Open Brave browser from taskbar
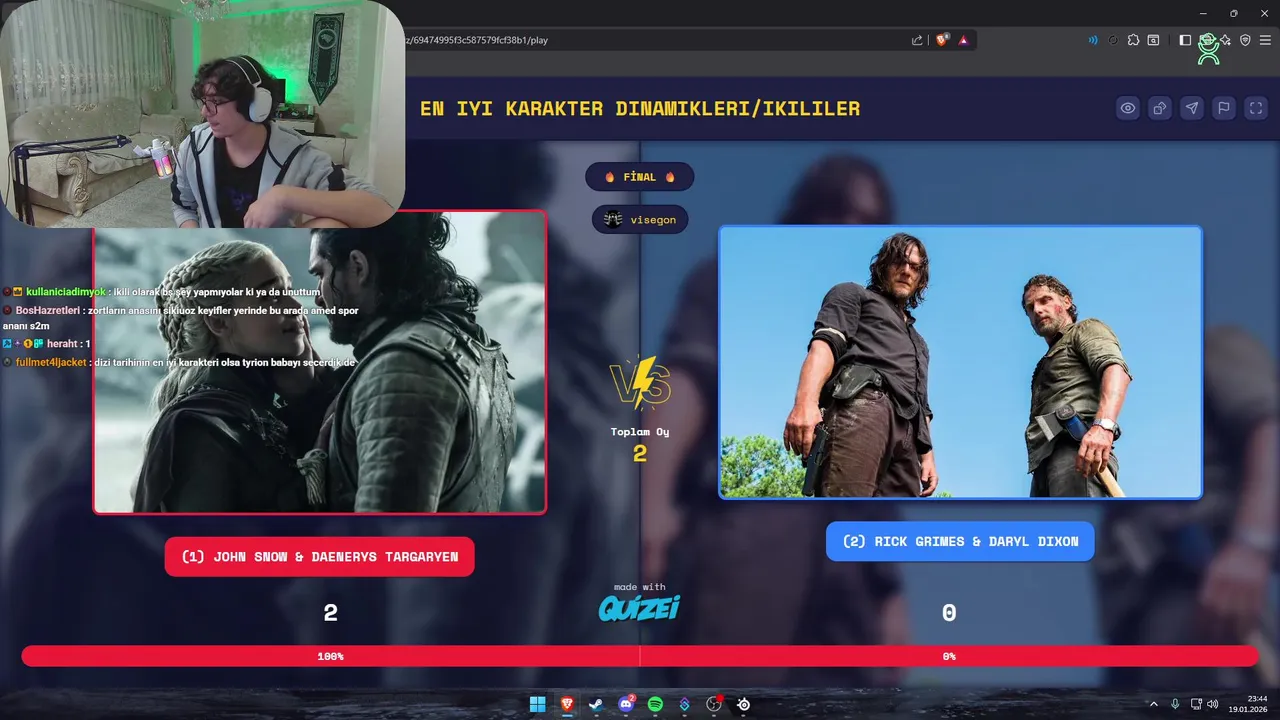This screenshot has width=1280, height=720. [567, 704]
